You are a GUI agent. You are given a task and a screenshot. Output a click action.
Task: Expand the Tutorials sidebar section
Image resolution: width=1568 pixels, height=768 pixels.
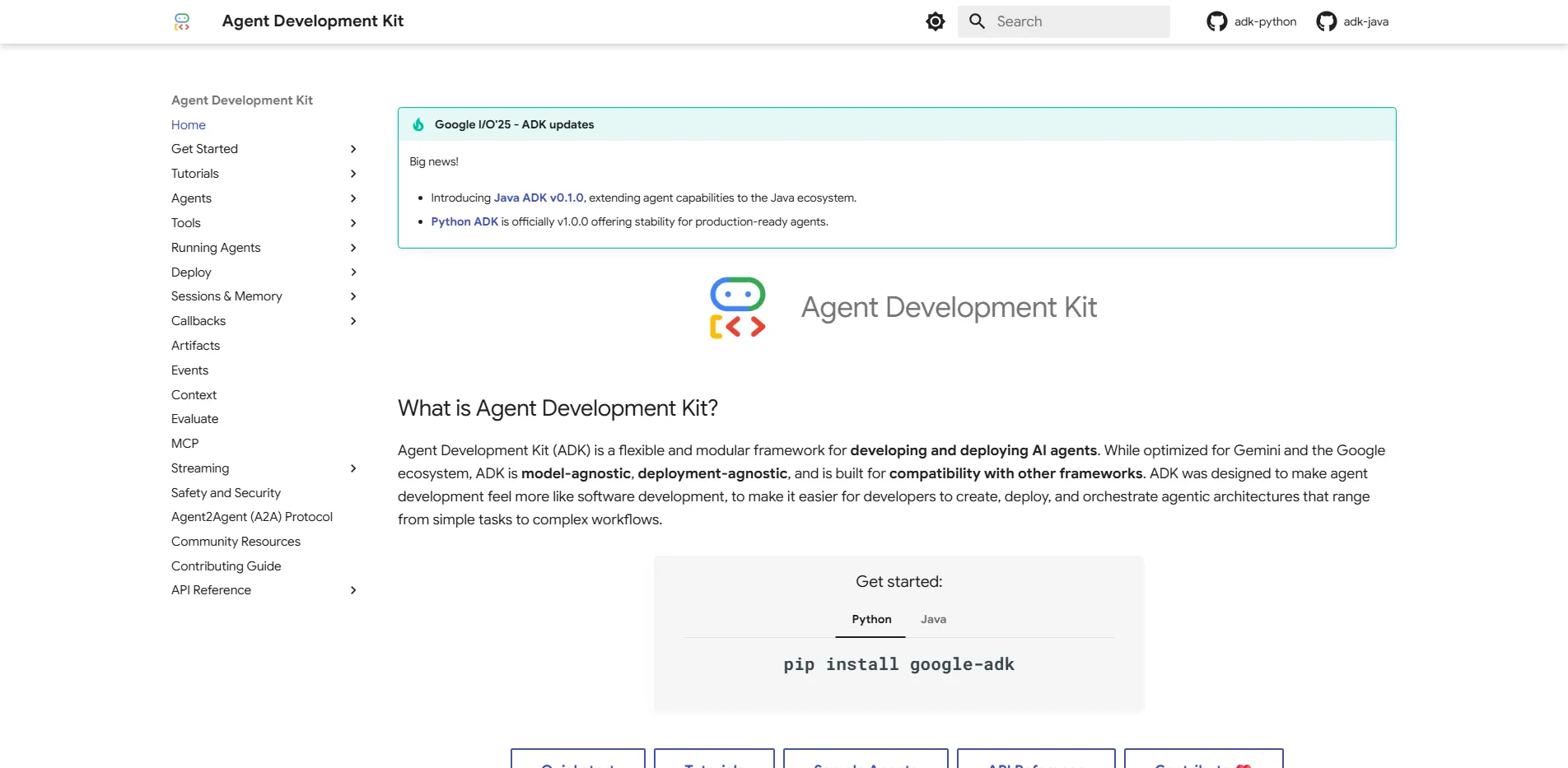tap(353, 174)
